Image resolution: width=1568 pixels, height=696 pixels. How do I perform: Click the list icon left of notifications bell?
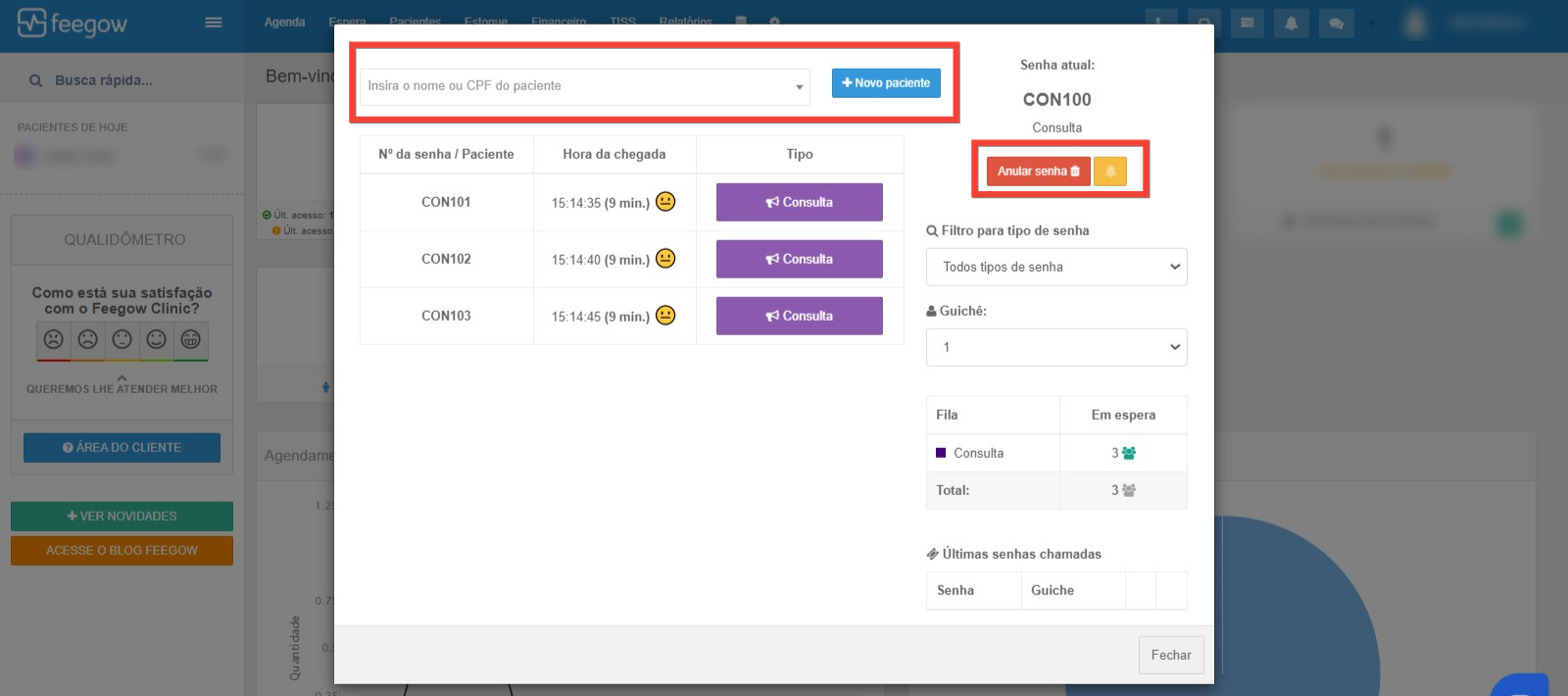click(x=1247, y=24)
